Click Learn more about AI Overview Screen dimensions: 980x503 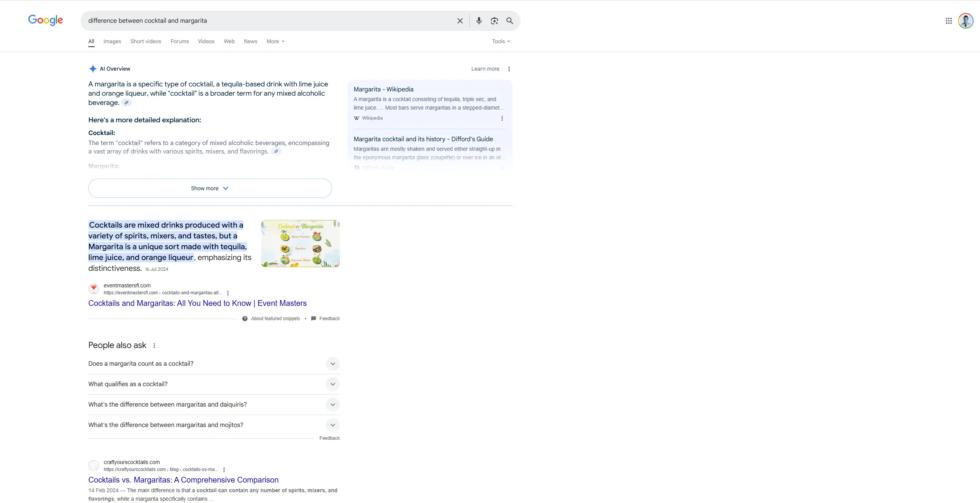tap(486, 69)
